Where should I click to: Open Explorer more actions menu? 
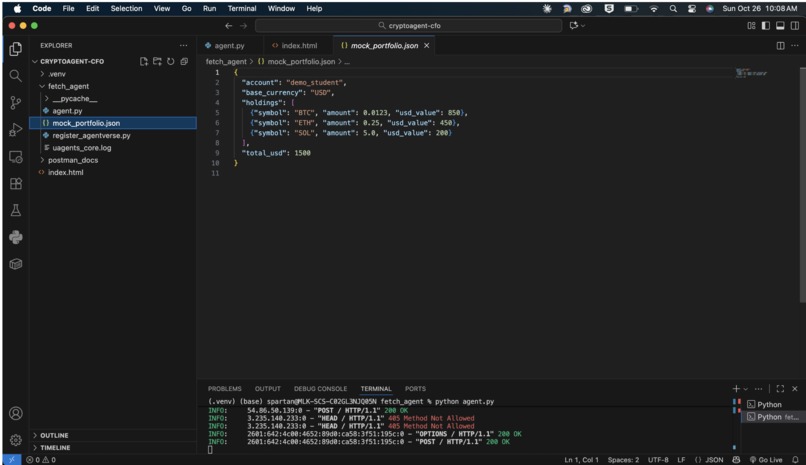click(184, 45)
